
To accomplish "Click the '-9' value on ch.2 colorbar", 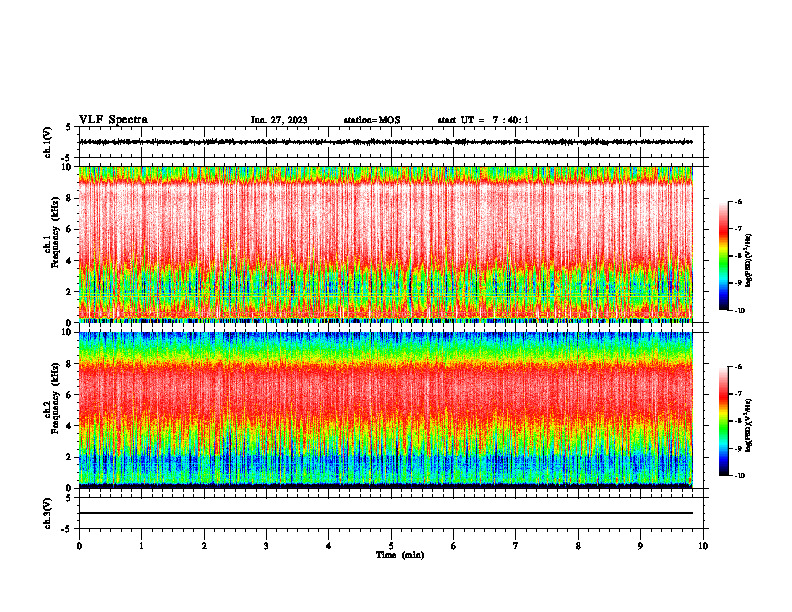I will pyautogui.click(x=738, y=448).
